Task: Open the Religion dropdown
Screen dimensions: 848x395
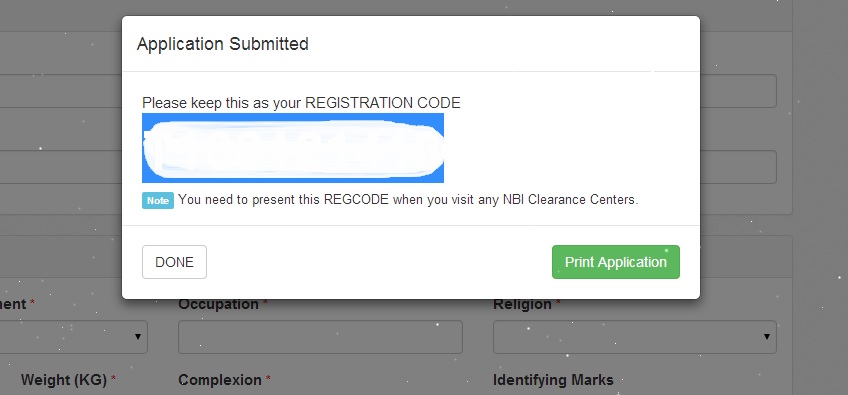Action: click(x=635, y=337)
